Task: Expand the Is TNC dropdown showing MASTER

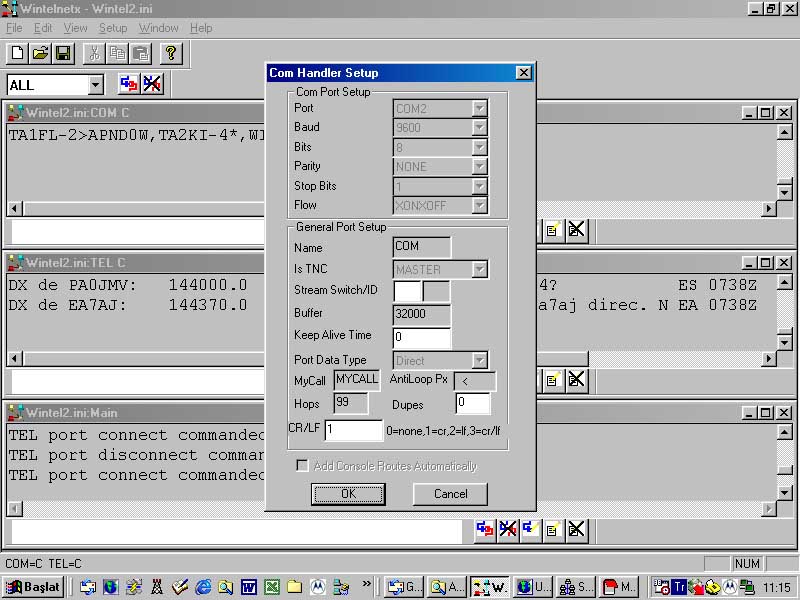Action: click(479, 269)
